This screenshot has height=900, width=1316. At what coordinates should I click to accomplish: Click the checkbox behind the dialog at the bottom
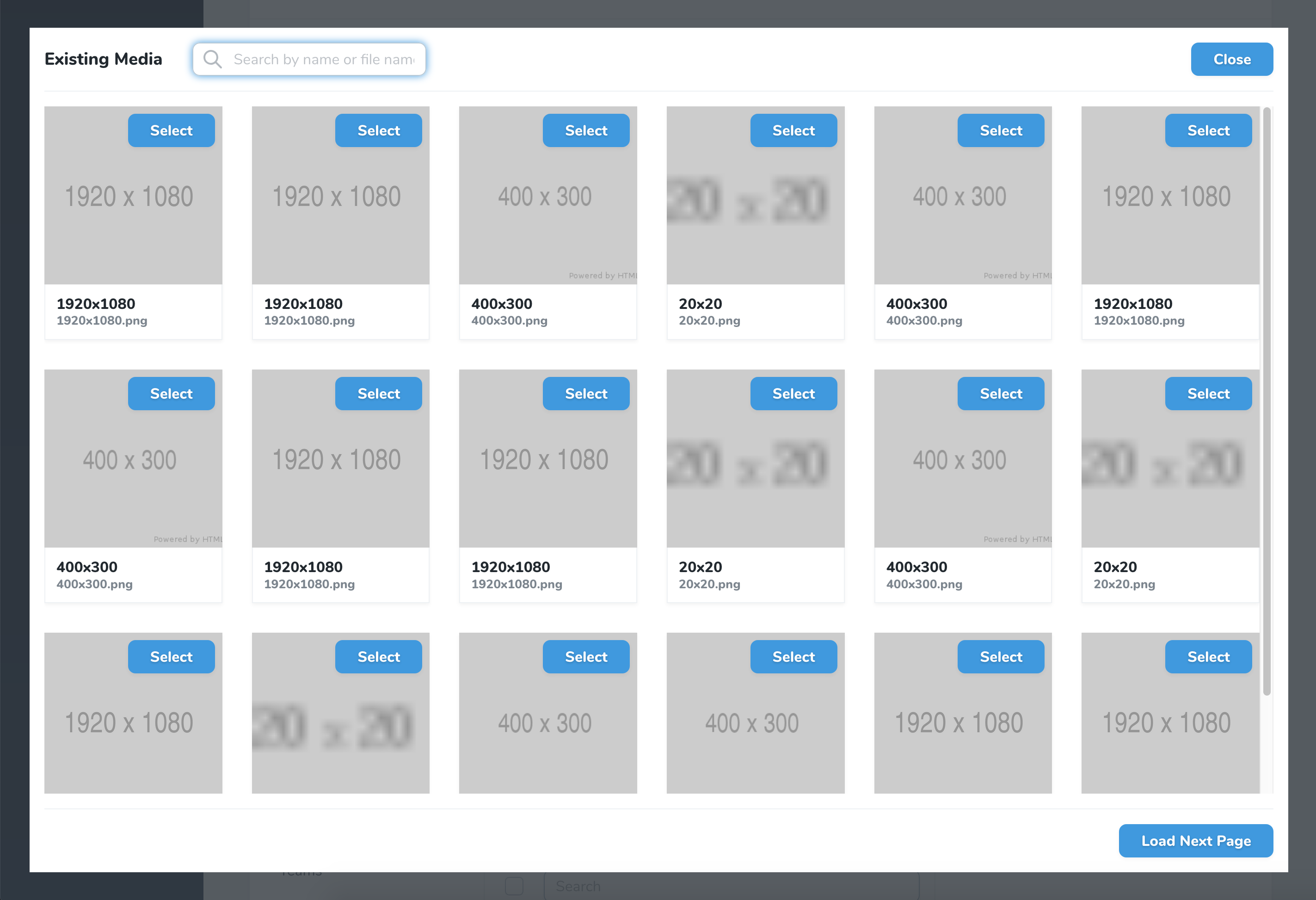[x=514, y=886]
